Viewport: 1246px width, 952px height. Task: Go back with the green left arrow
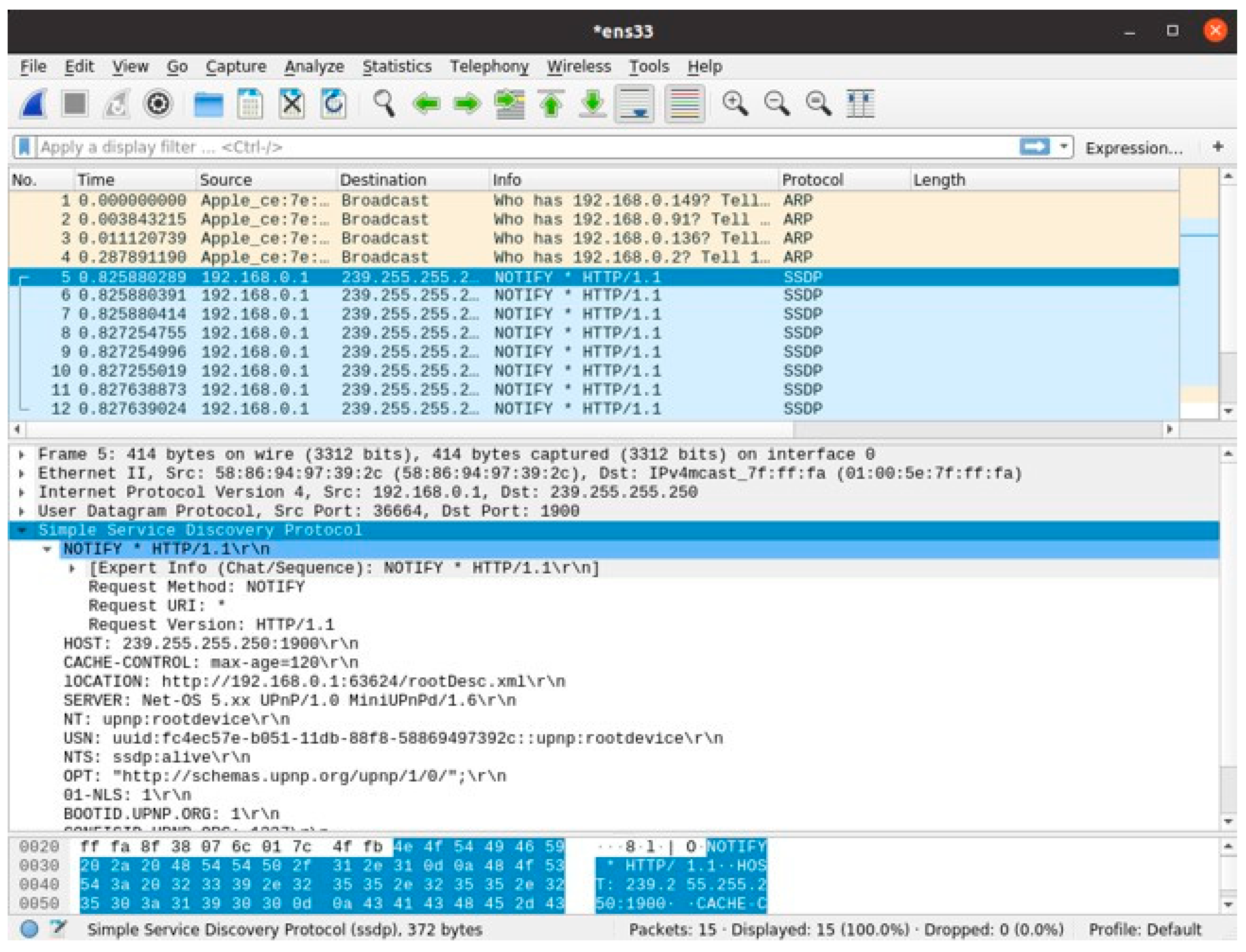pyautogui.click(x=426, y=104)
